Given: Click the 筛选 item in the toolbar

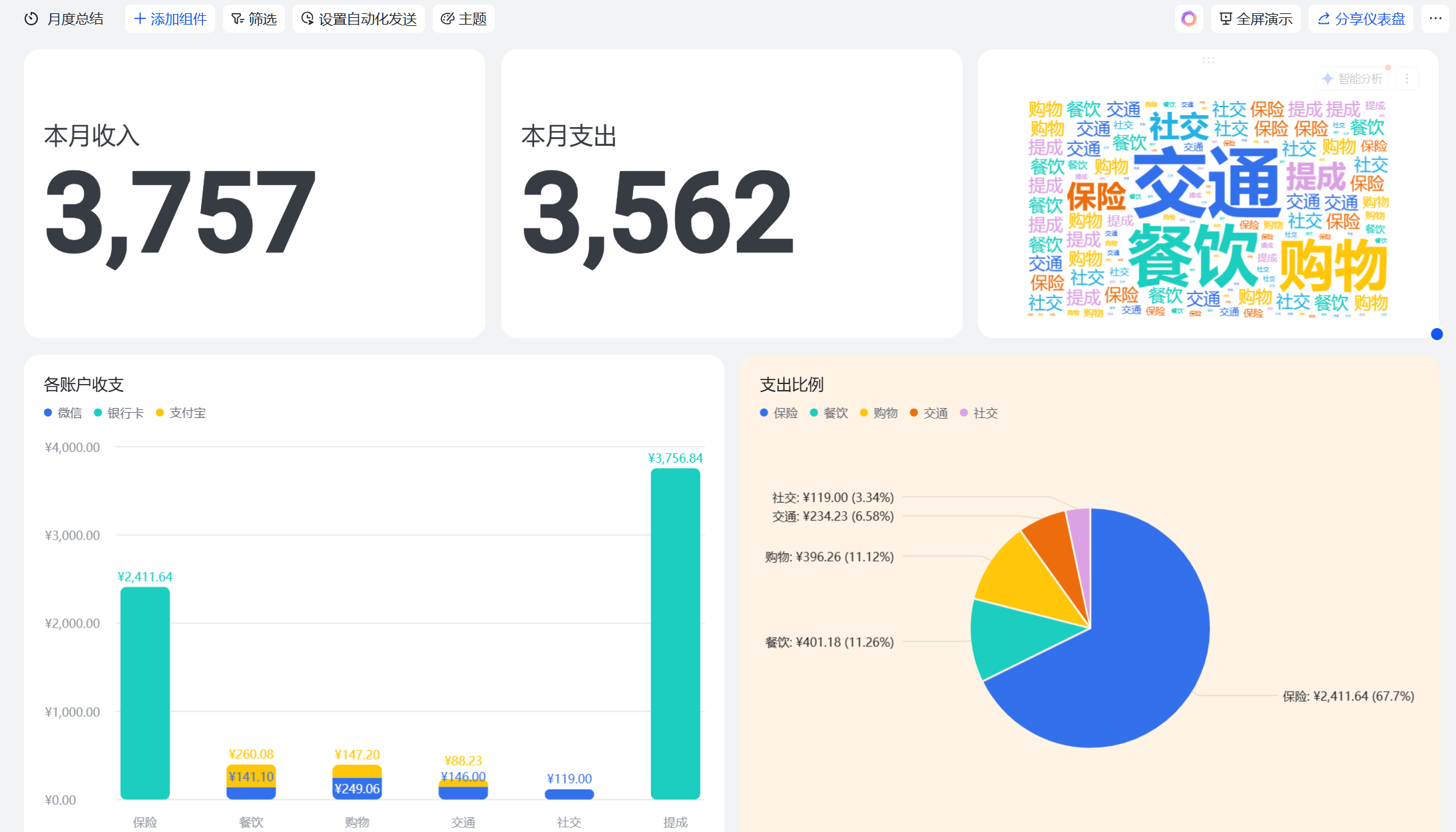Looking at the screenshot, I should [x=254, y=19].
